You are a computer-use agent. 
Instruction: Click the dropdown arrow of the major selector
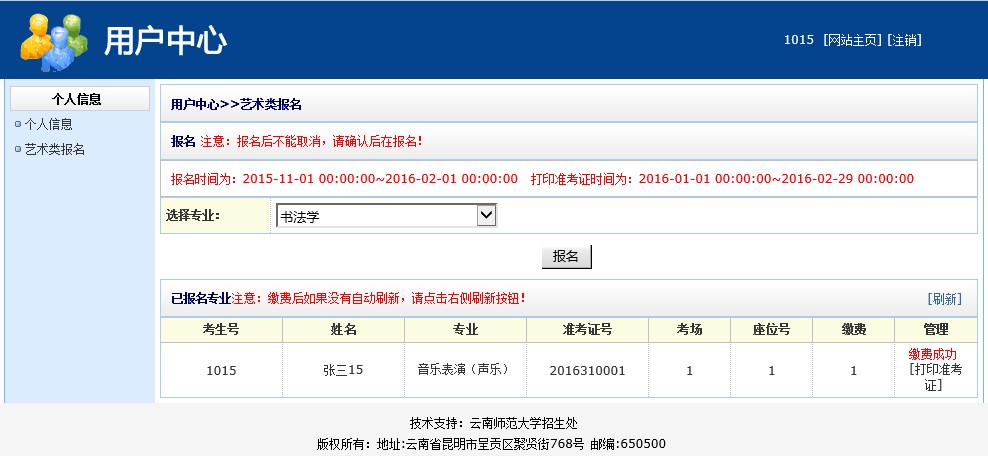point(486,215)
